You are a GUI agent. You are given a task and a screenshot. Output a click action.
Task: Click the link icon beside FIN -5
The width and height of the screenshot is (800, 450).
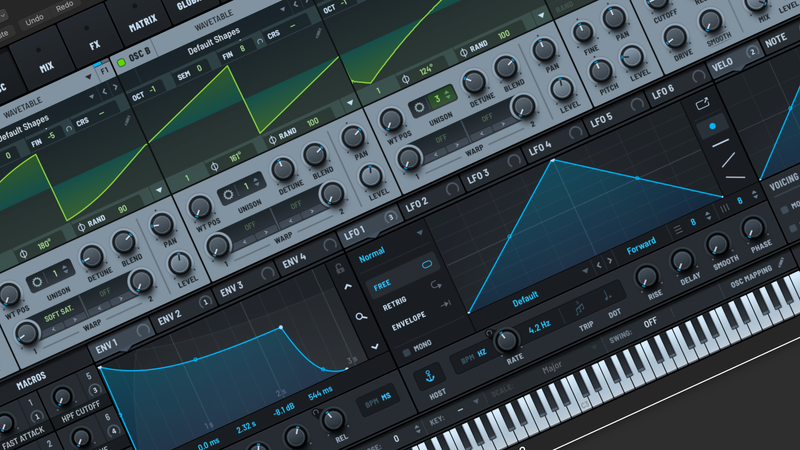pyautogui.click(x=68, y=129)
